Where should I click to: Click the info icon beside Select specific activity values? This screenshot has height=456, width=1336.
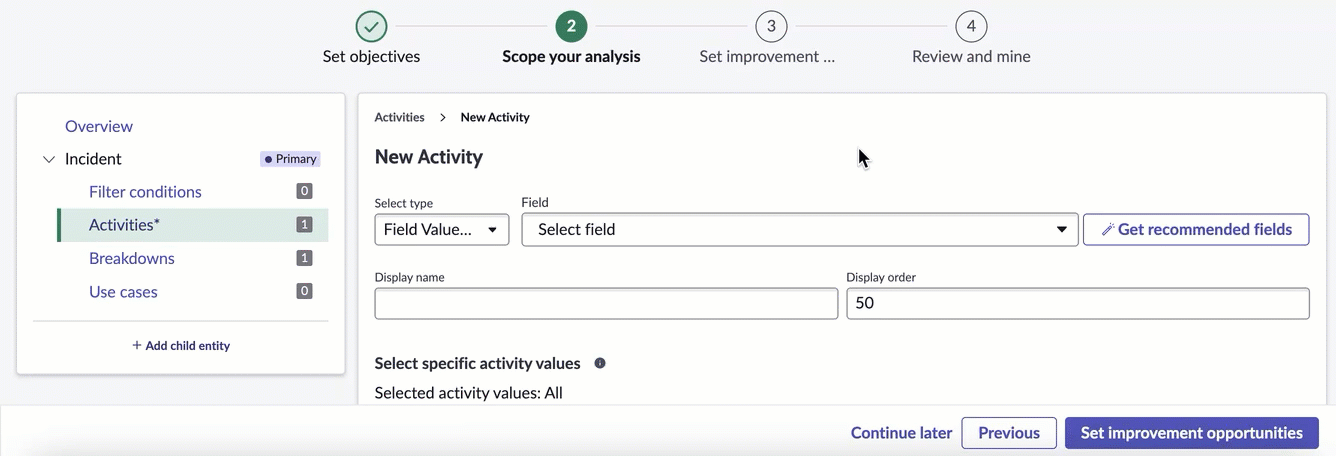pyautogui.click(x=600, y=363)
